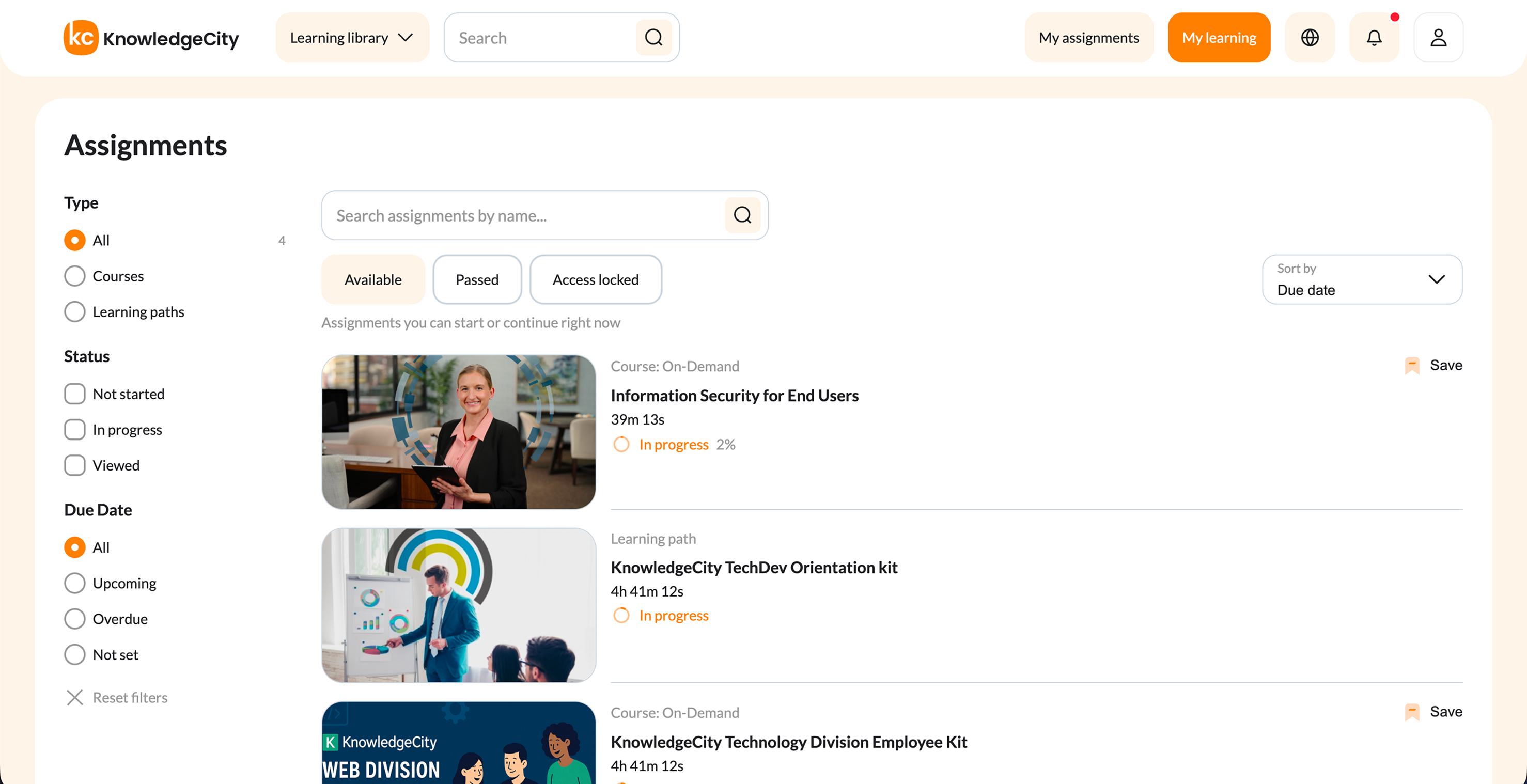Open the notifications bell
The width and height of the screenshot is (1527, 784).
click(1374, 37)
